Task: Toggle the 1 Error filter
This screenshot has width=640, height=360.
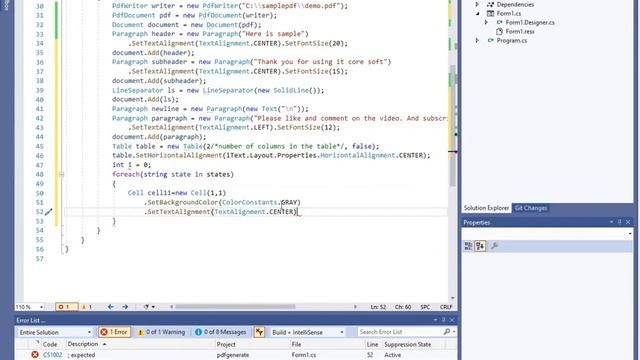Action: point(114,332)
